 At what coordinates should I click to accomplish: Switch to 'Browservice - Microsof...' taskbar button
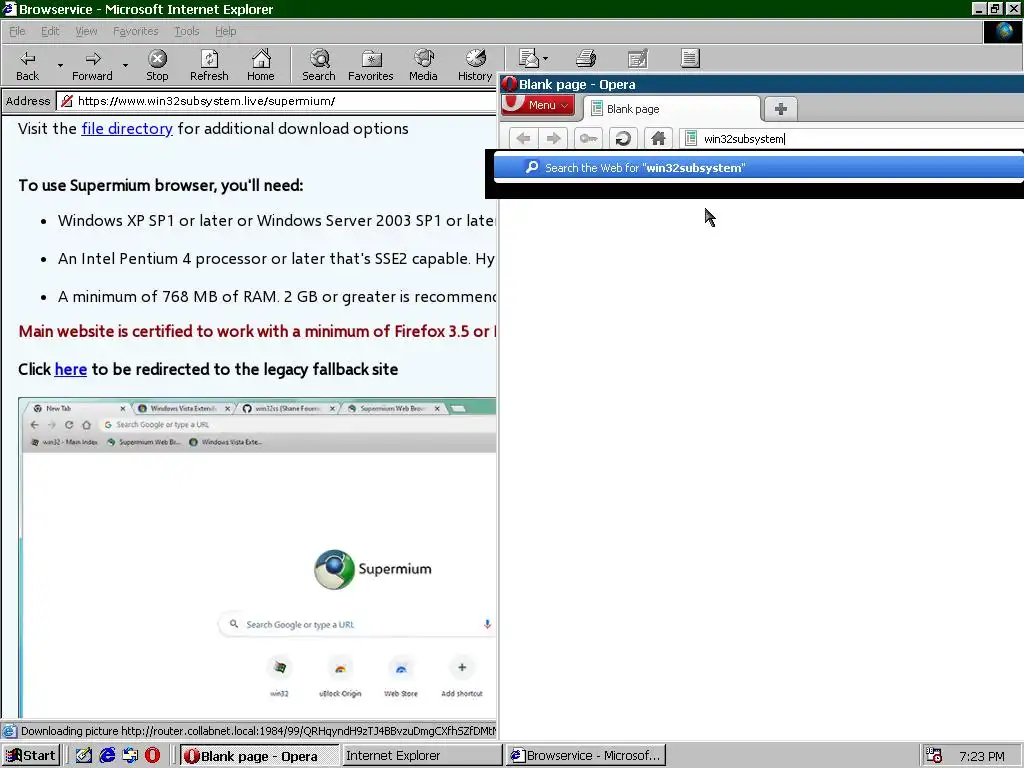point(586,756)
